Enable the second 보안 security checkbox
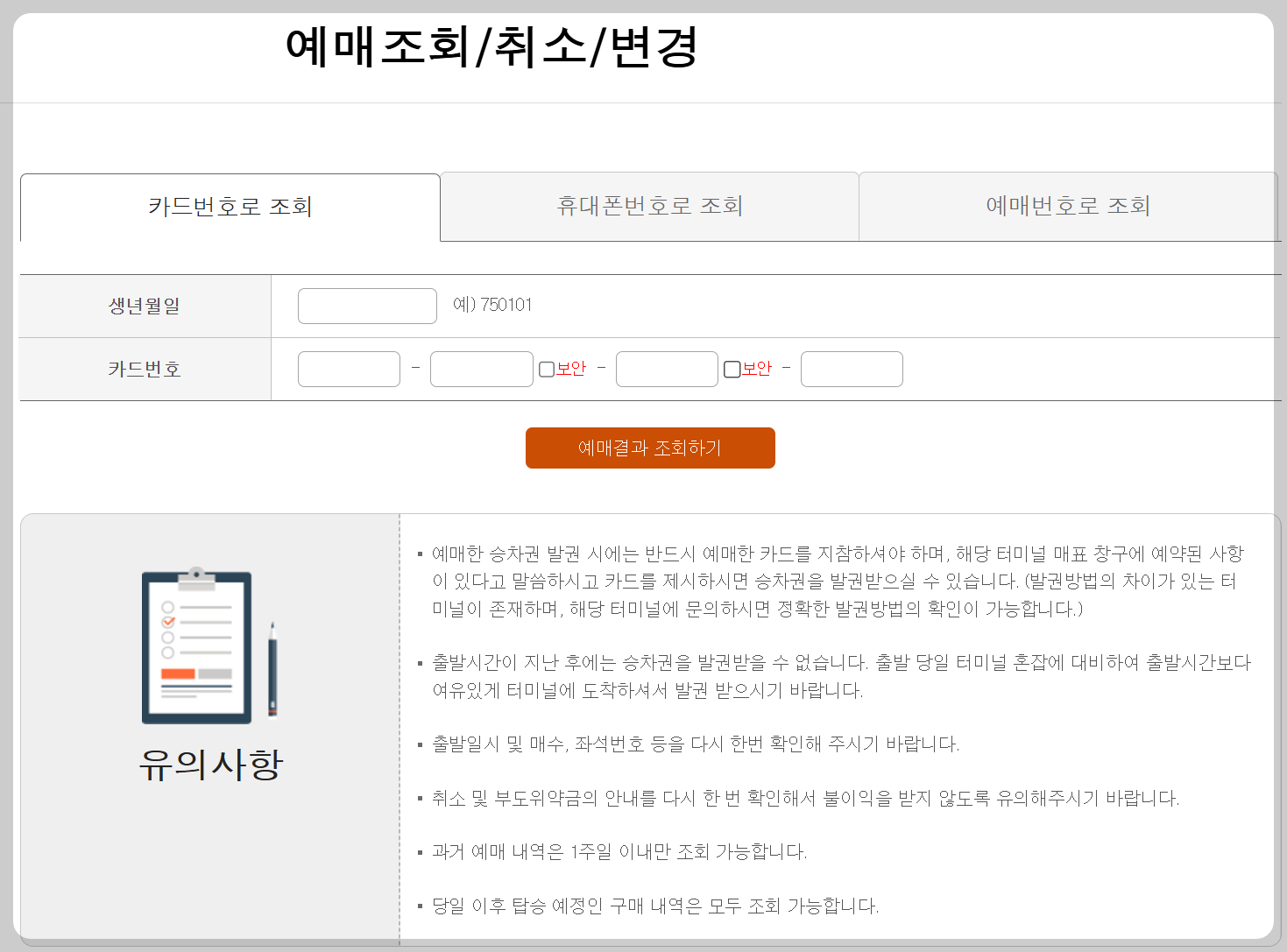 tap(732, 369)
